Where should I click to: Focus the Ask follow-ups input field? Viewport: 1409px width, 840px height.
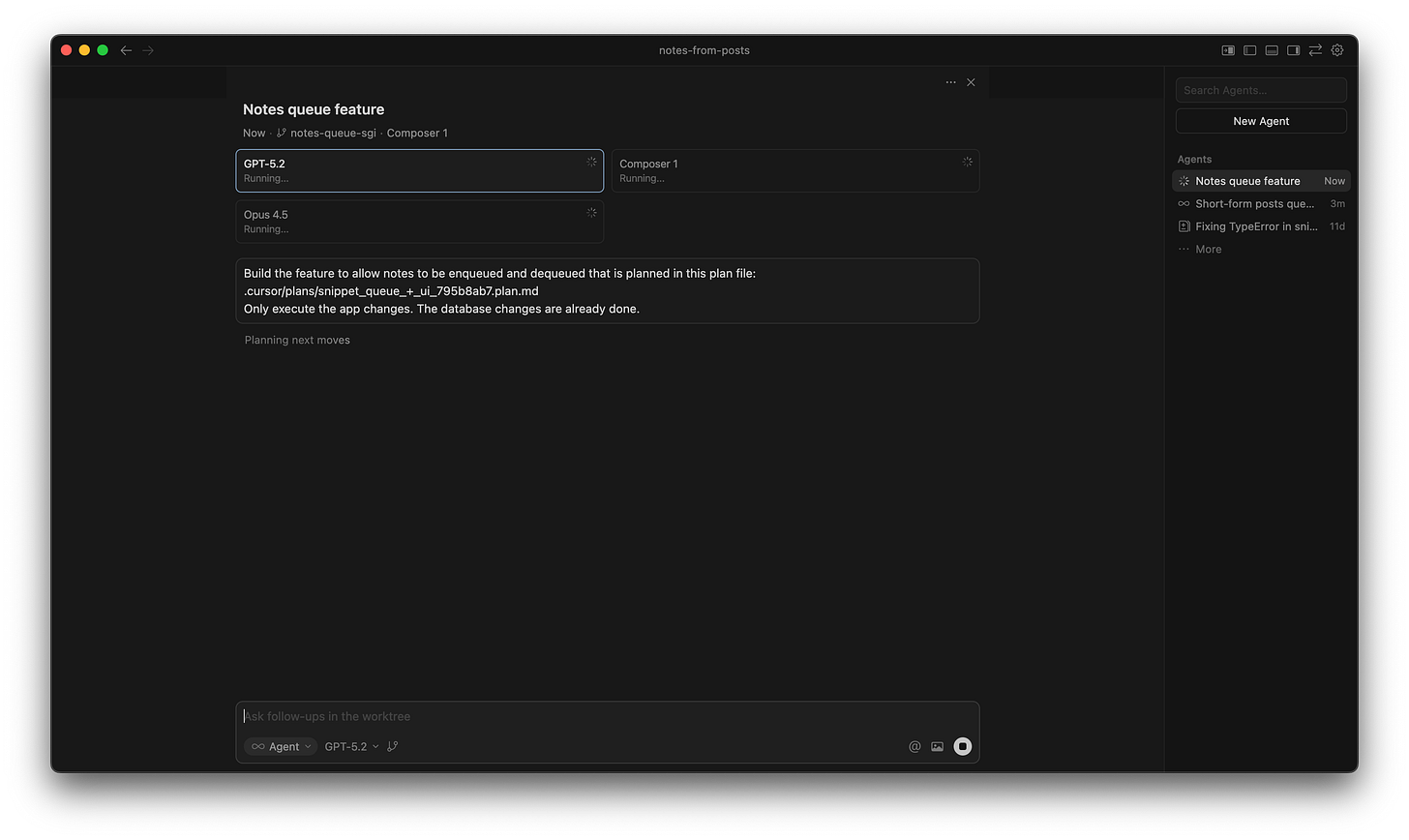tap(608, 716)
